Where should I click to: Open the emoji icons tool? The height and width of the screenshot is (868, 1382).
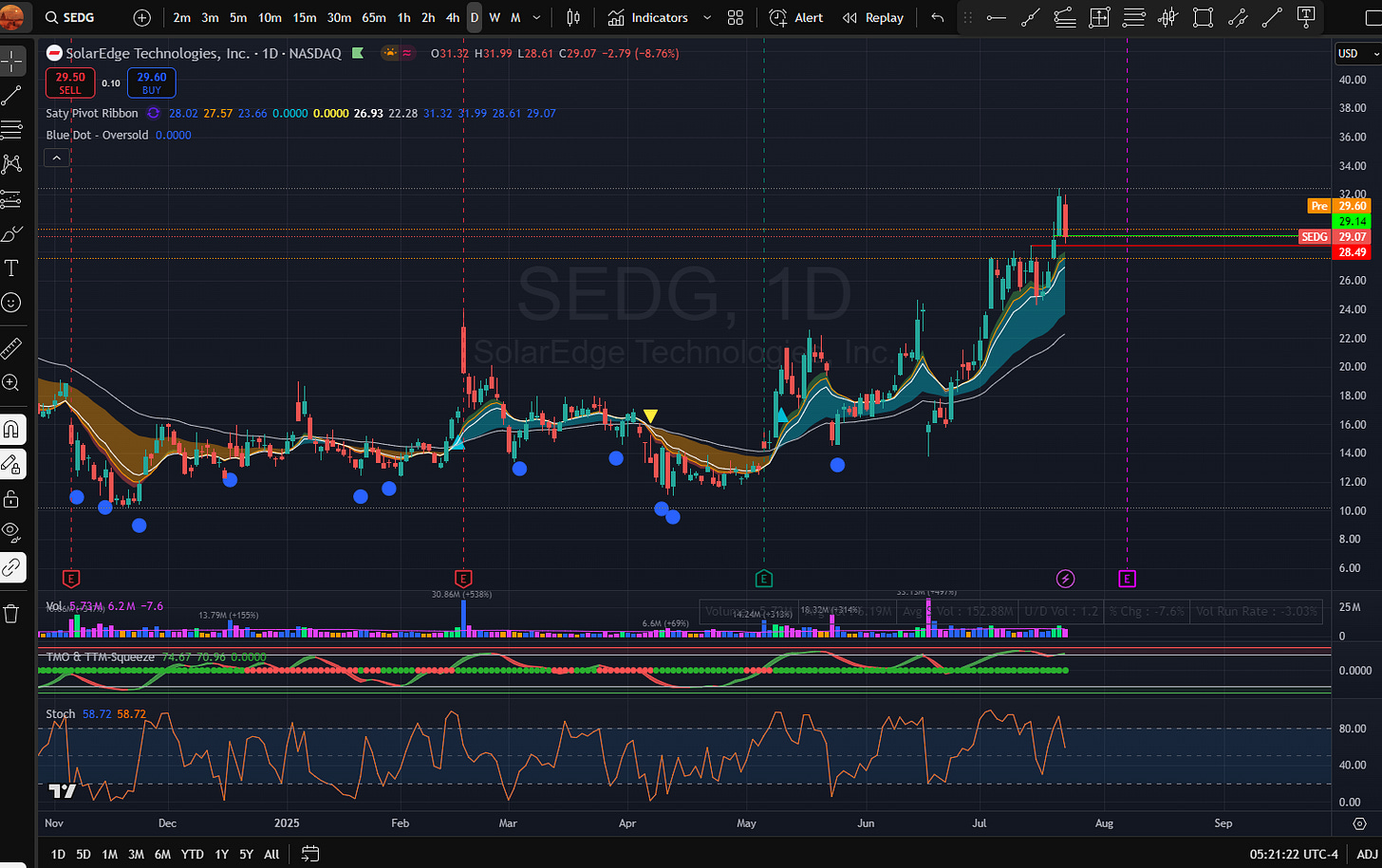click(12, 303)
